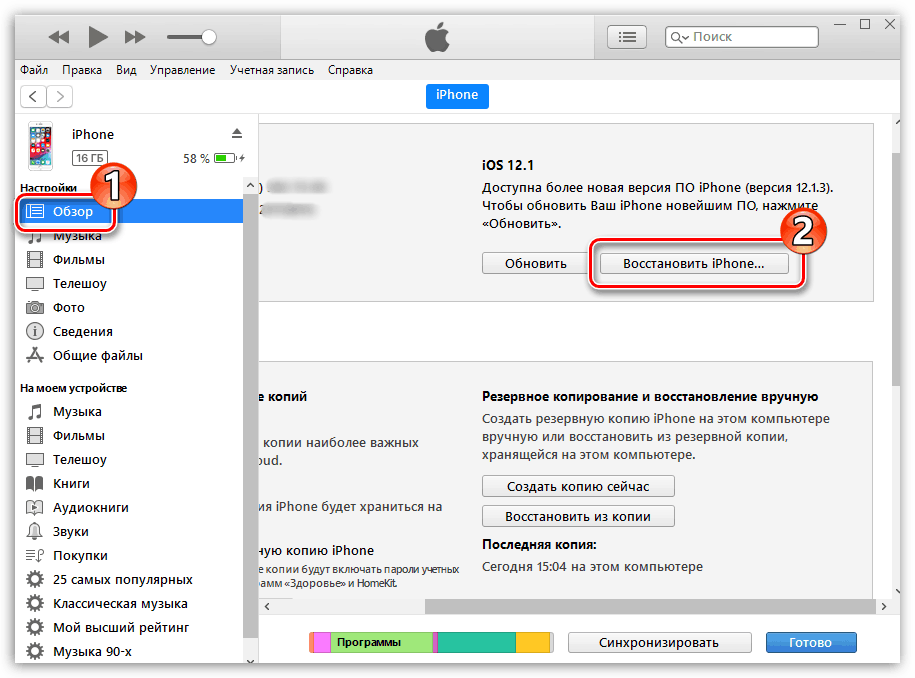
Task: Start playback with the Play button
Action: (97, 37)
